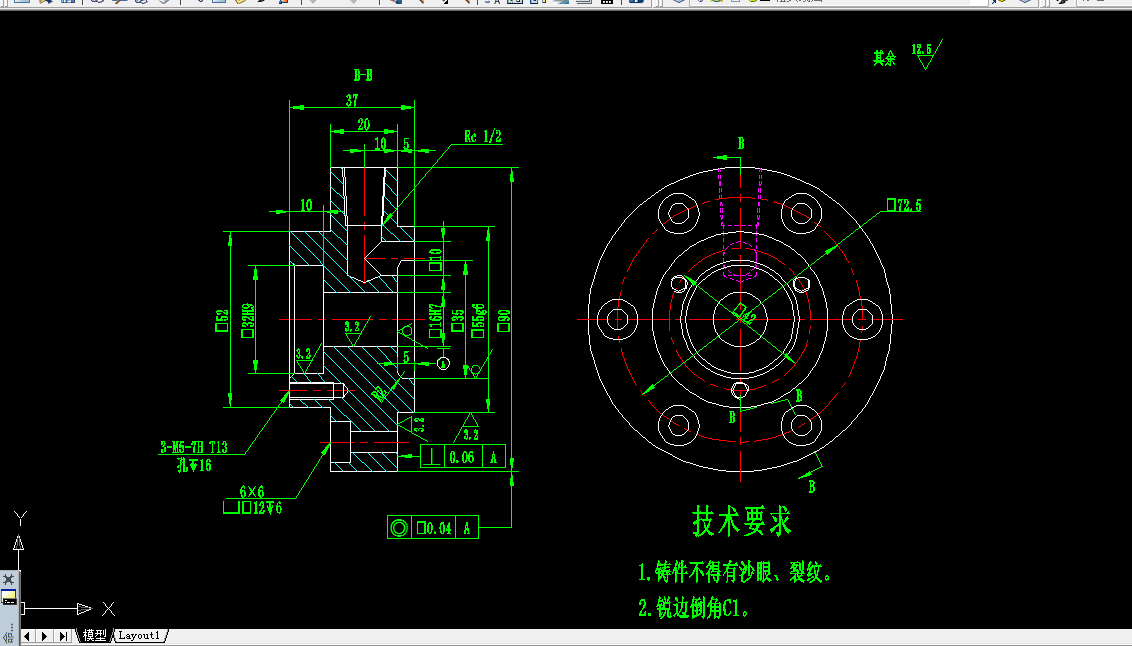The height and width of the screenshot is (646, 1132).
Task: Open the Undo drop-down arrow list
Action: [315, 5]
